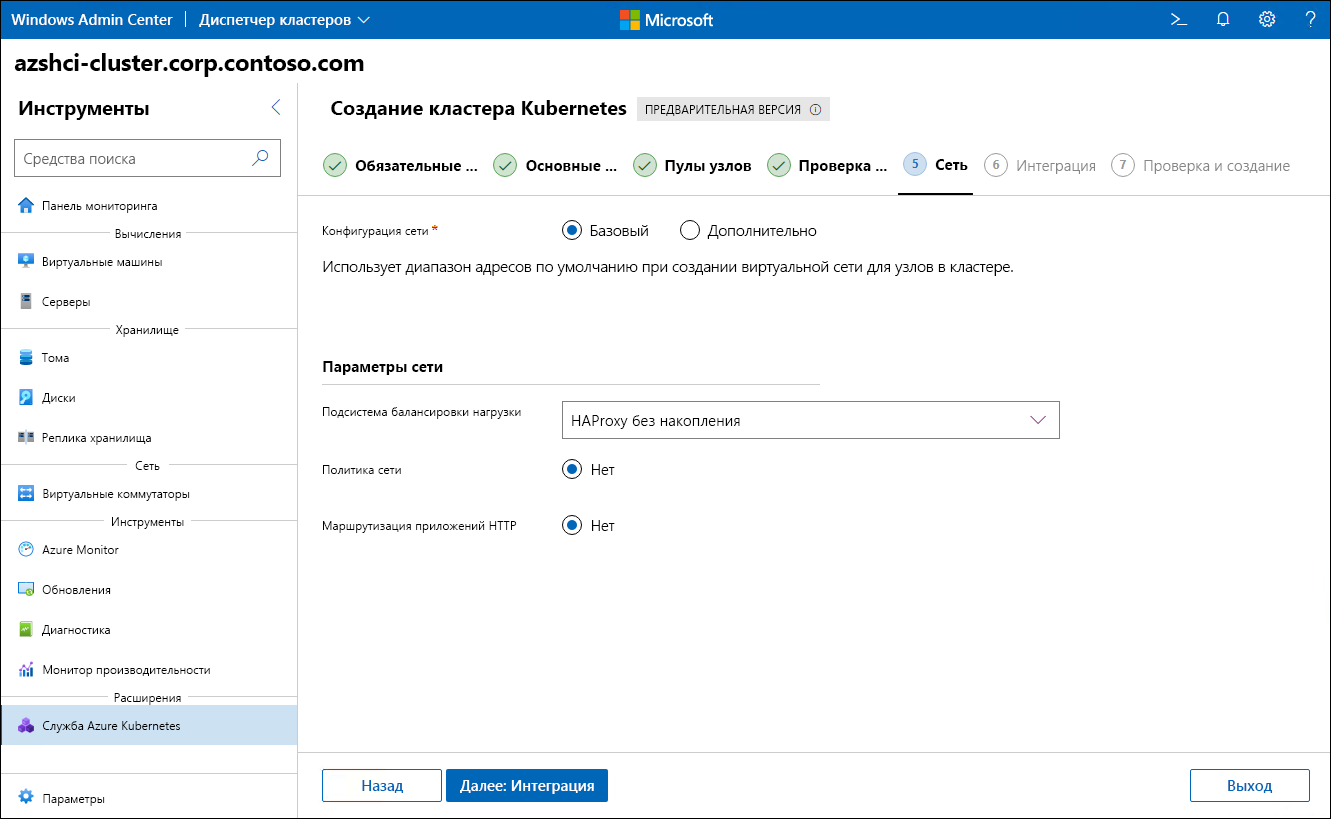Go to step 7 Проверка и создание
Image resolution: width=1331 pixels, height=819 pixels.
[1201, 165]
